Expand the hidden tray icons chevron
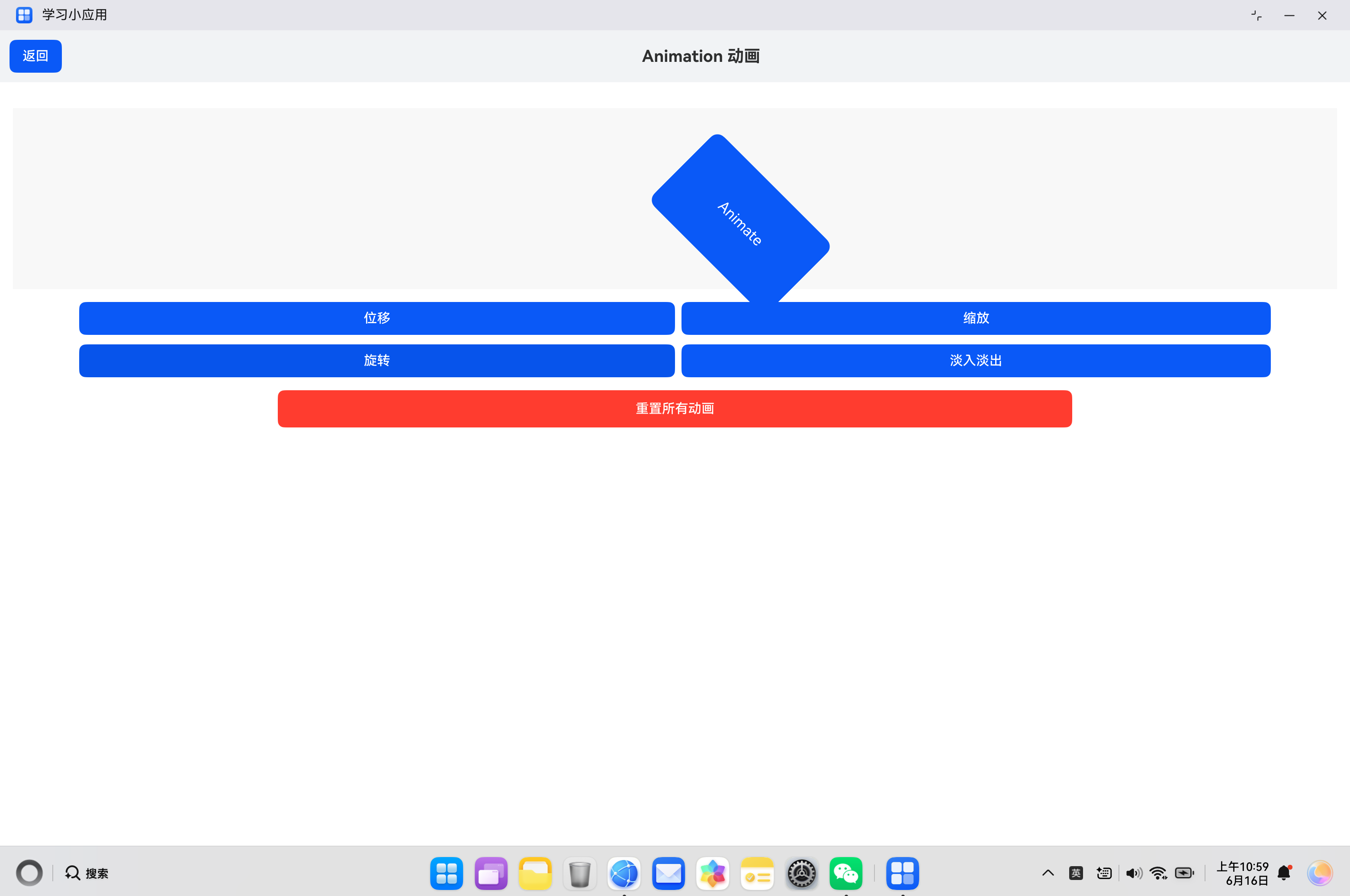 pos(1048,873)
